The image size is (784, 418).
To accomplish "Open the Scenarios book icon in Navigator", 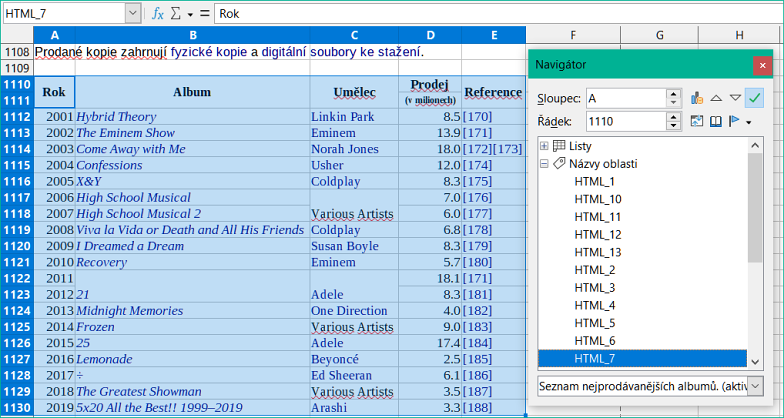I will click(x=716, y=122).
